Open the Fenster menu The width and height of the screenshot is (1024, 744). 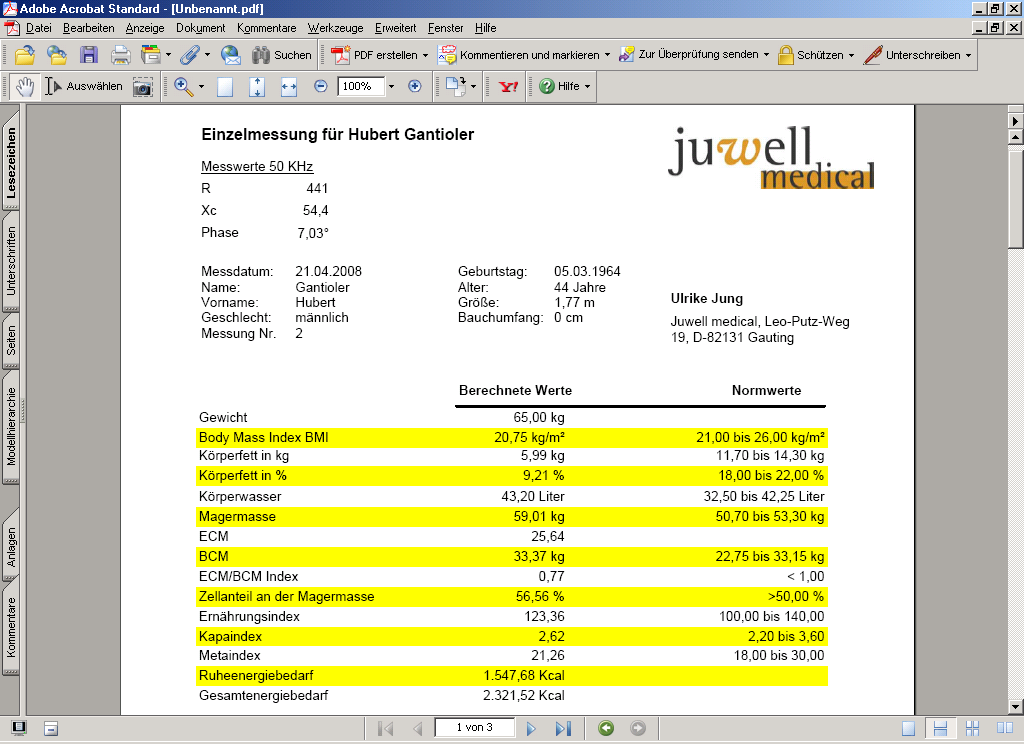point(445,28)
